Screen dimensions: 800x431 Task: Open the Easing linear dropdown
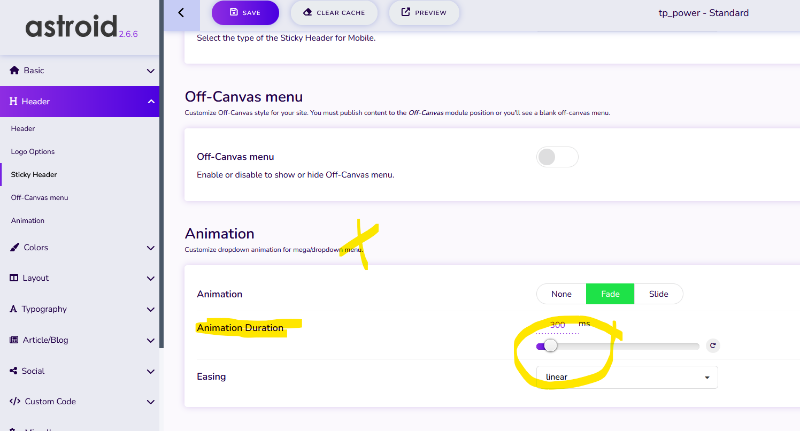tap(627, 377)
